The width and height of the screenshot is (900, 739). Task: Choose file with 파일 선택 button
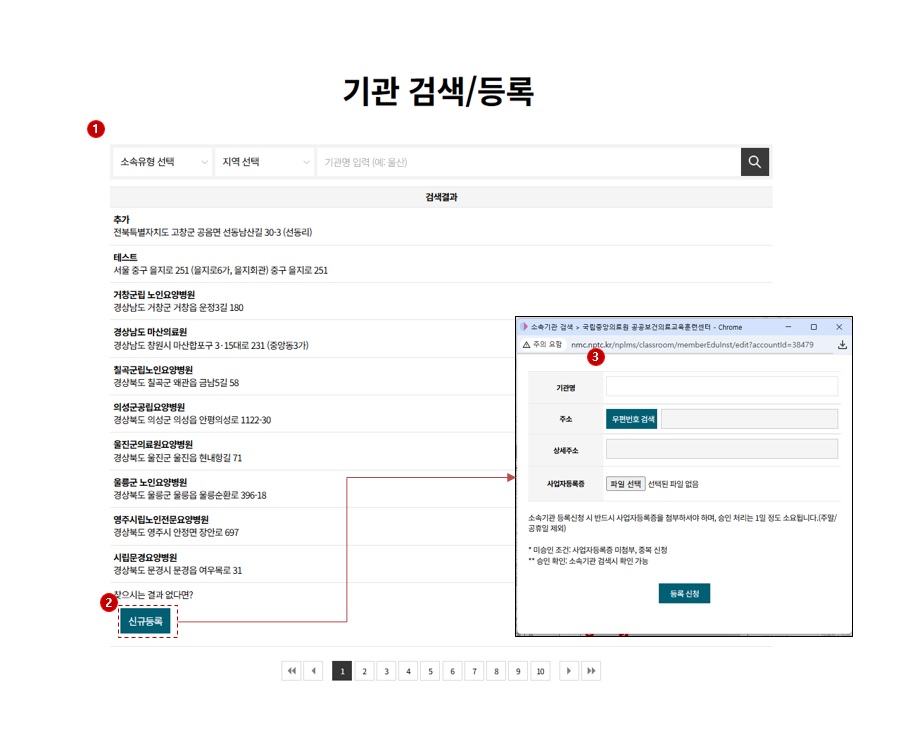point(625,484)
